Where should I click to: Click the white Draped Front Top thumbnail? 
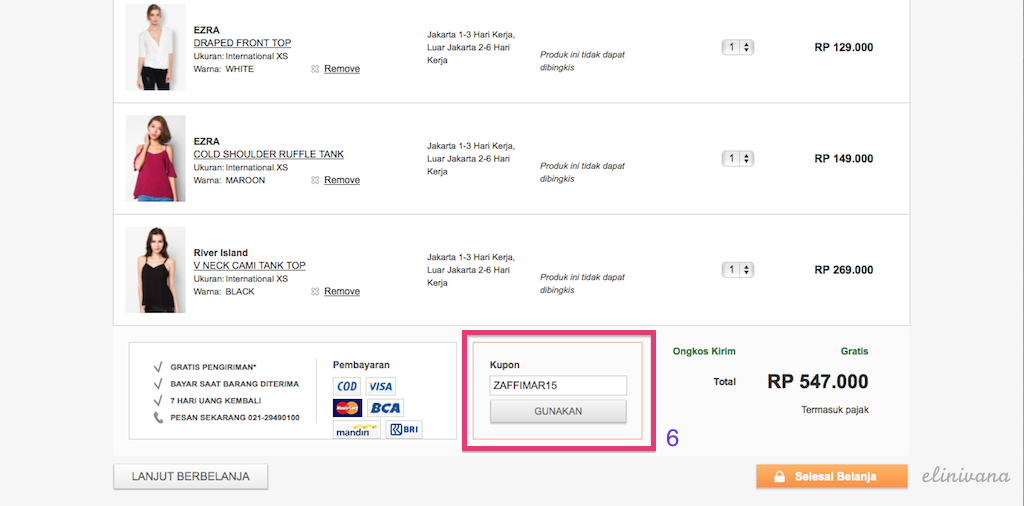coord(155,47)
